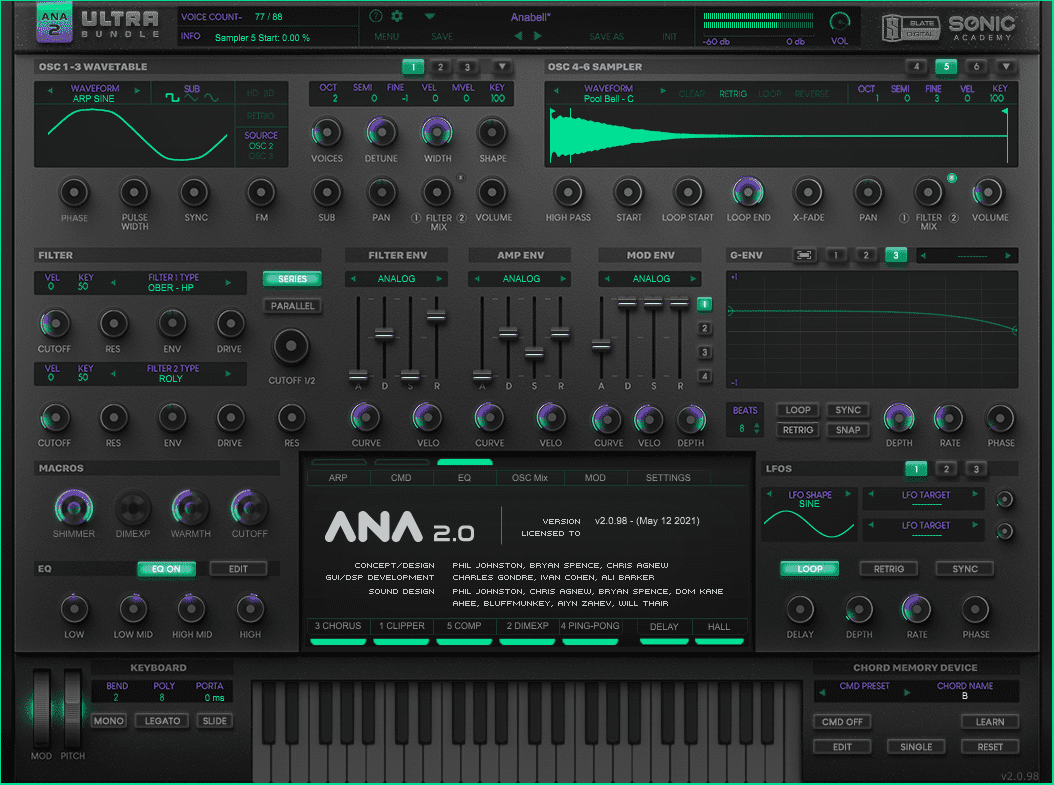Click the Width knob
Screen dimensions: 1054x785
437,133
